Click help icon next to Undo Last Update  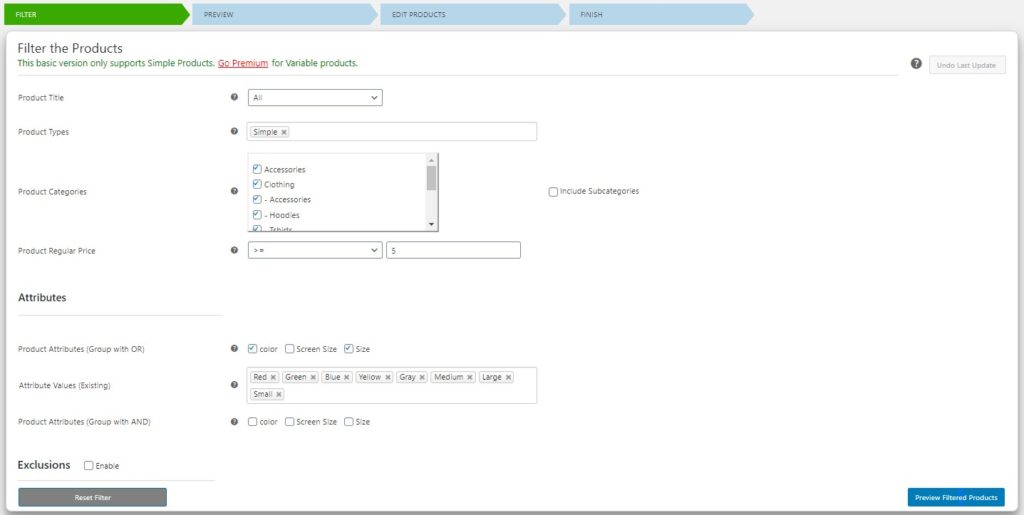pos(916,63)
